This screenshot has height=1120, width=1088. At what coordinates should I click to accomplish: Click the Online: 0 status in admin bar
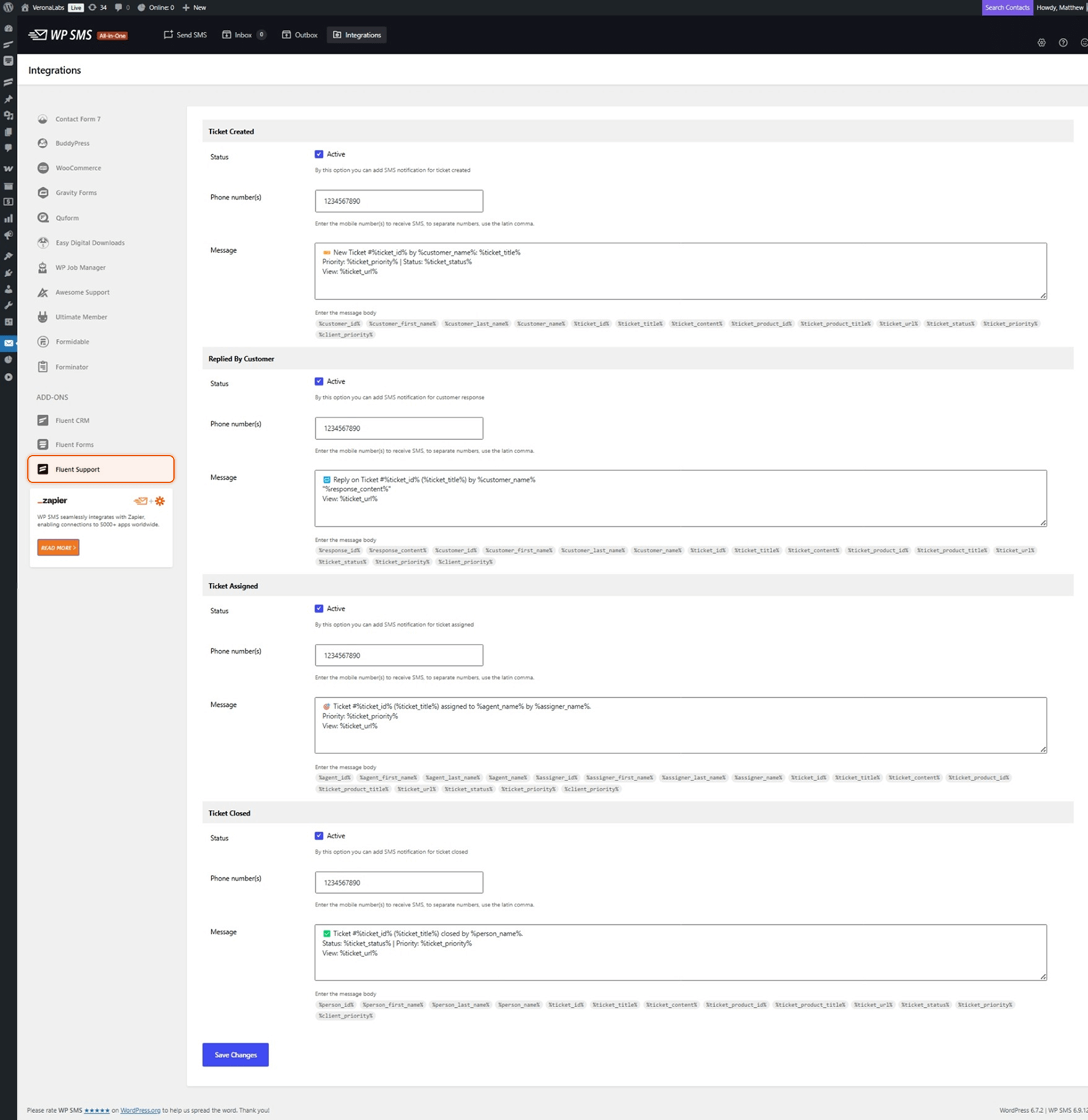tap(155, 7)
